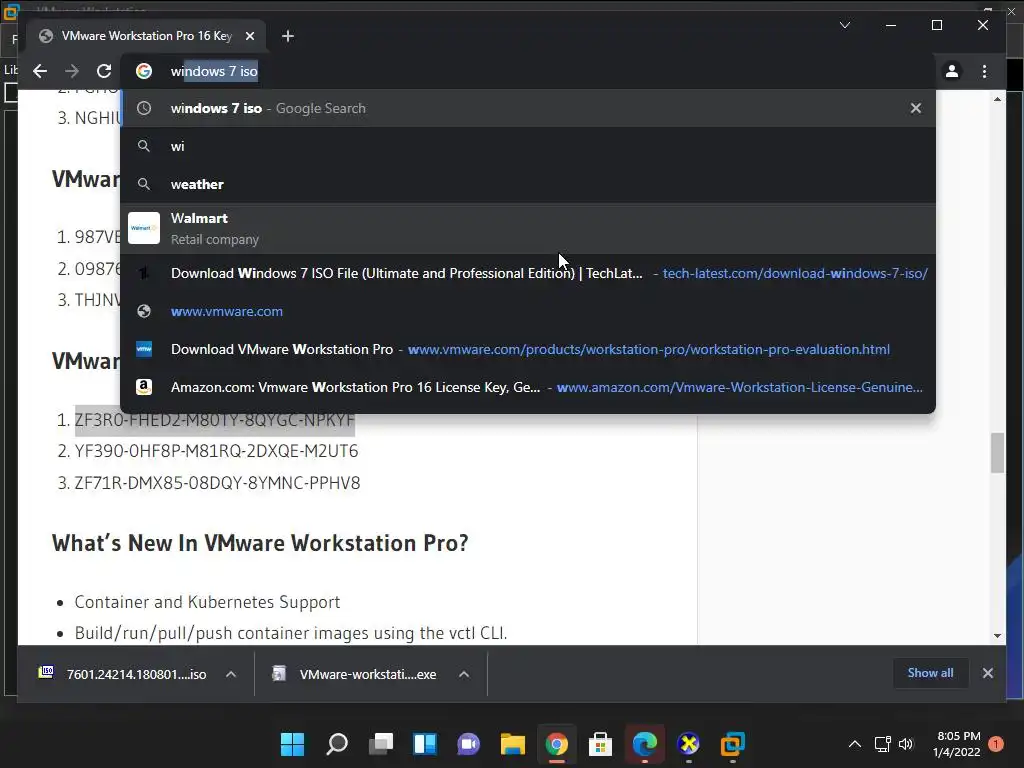Open taskbar Search
This screenshot has width=1024, height=768.
pos(336,744)
